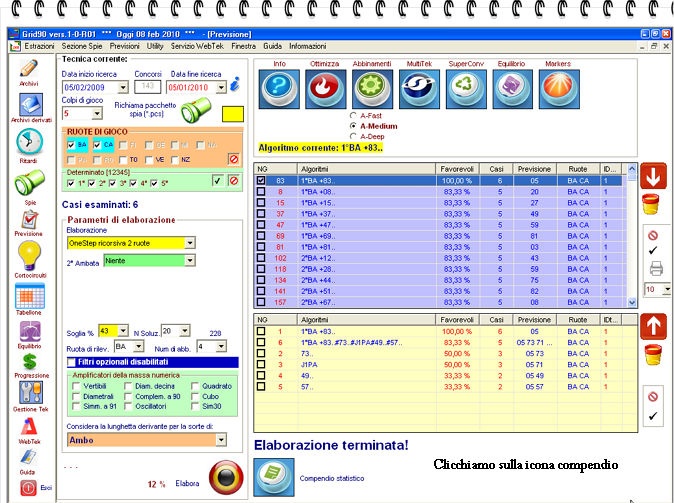This screenshot has height=503, width=674.
Task: Select row 8 algorithm 1°BA +08..
Action: click(x=441, y=192)
